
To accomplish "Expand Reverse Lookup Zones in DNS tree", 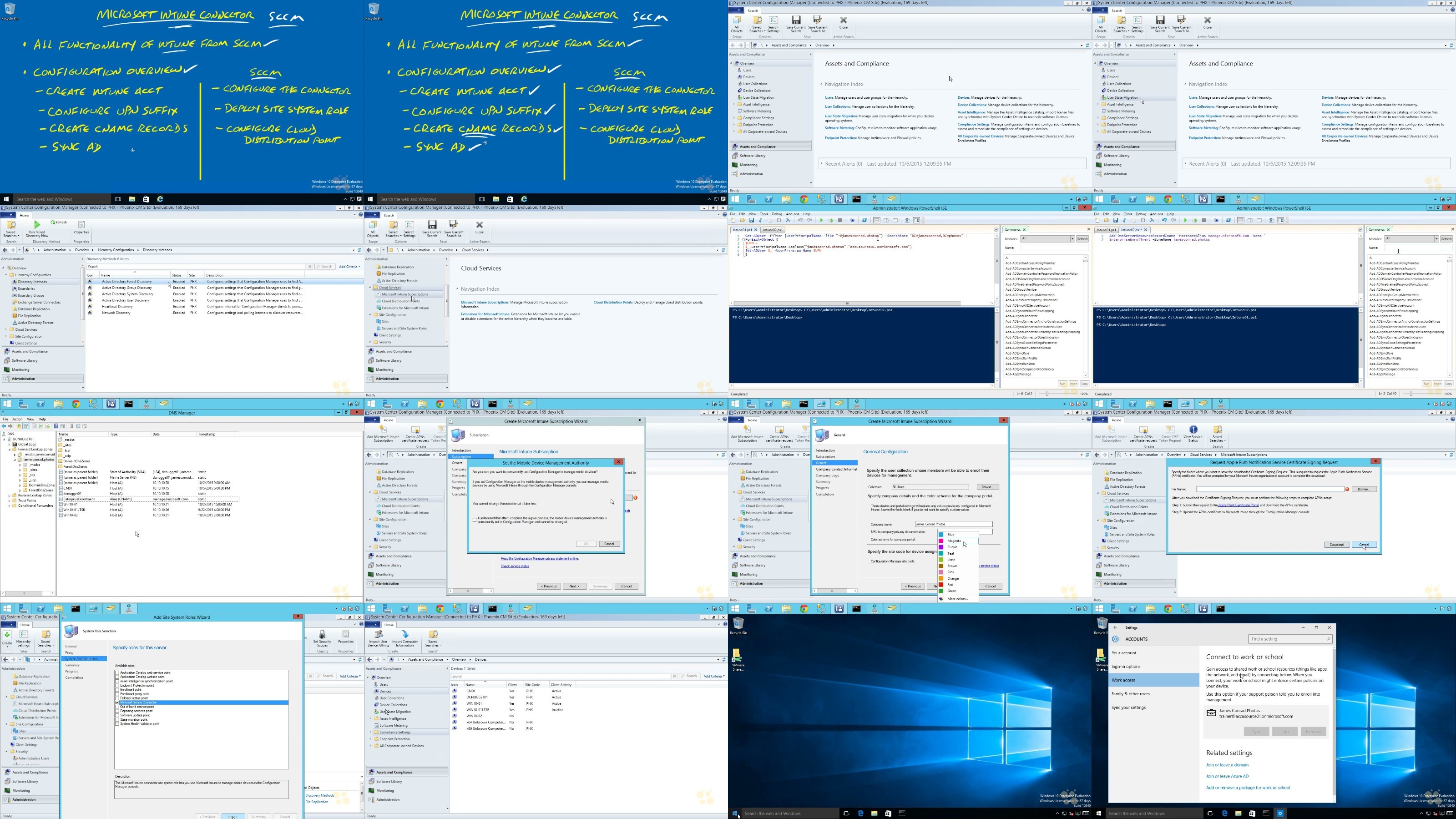I will pyautogui.click(x=10, y=495).
